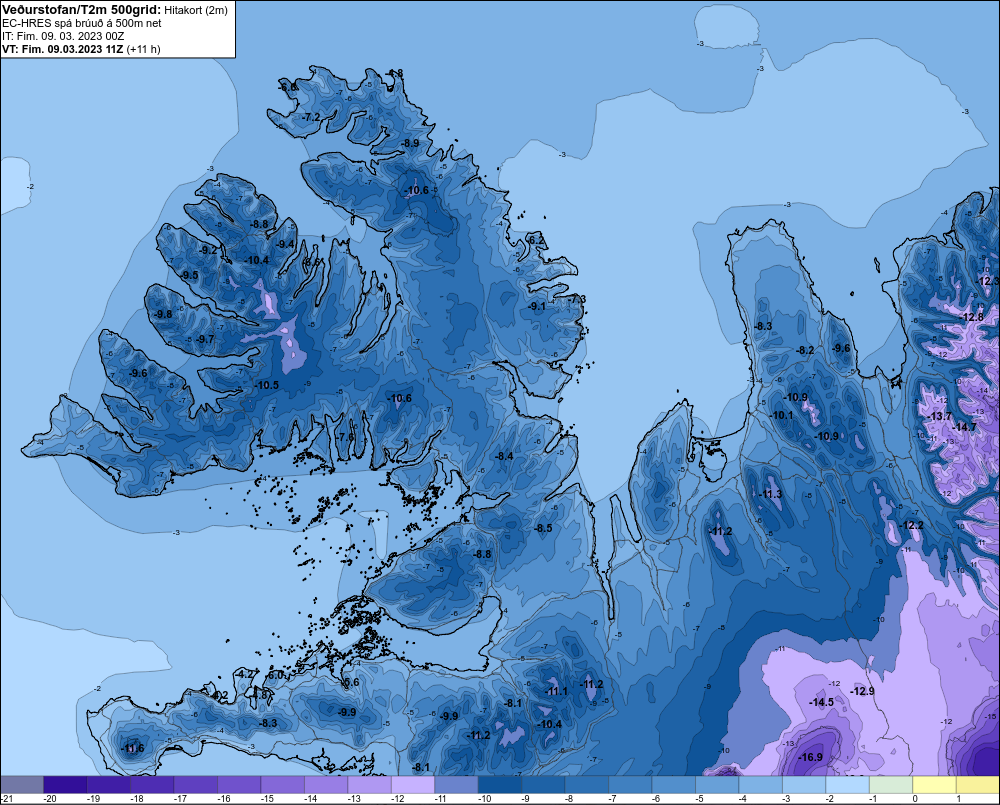Click the initial time line 'IT: Fim. 09. 03. 2023 00Z'

click(x=63, y=36)
